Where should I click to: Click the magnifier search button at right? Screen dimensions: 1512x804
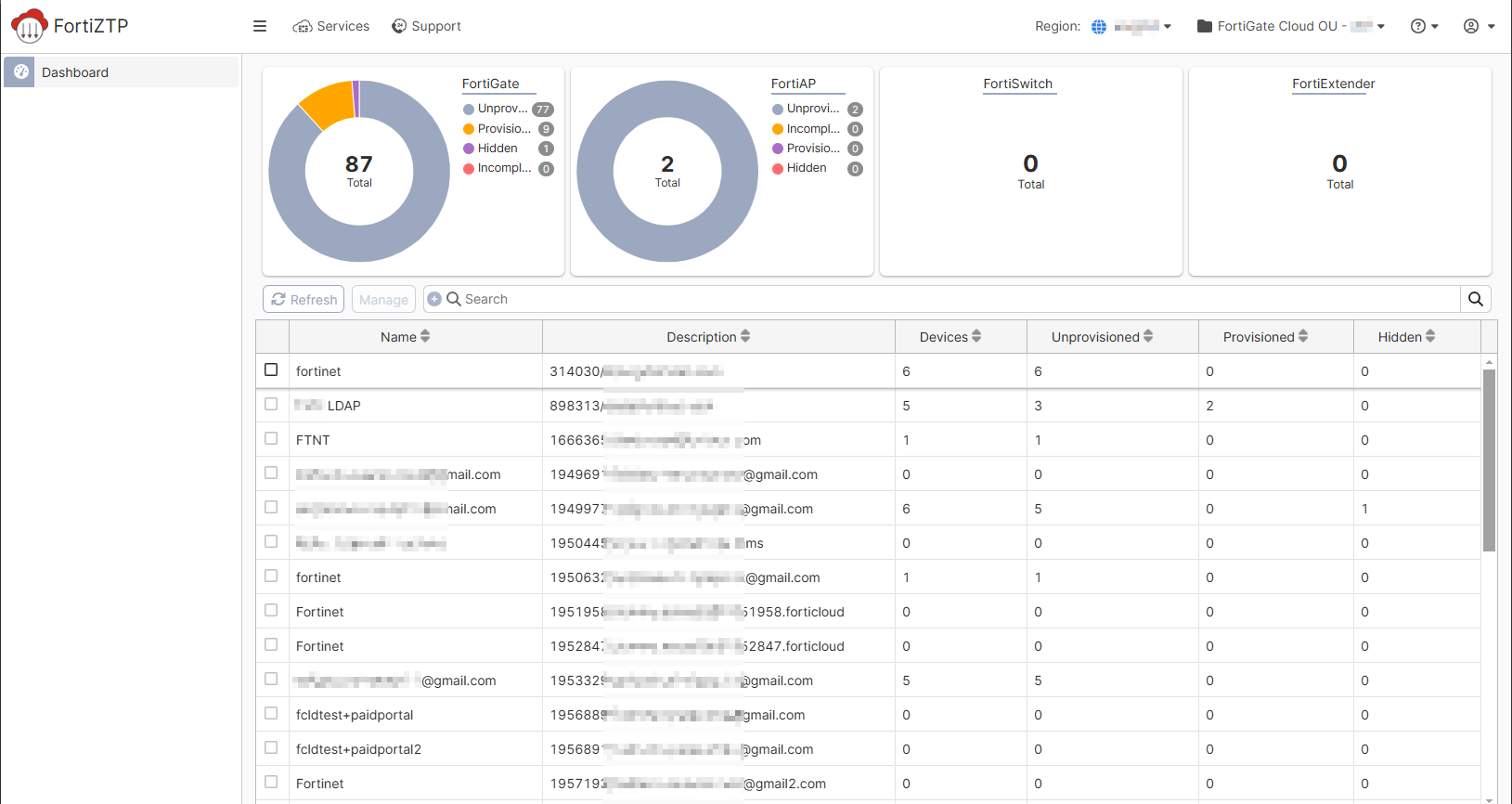1476,299
